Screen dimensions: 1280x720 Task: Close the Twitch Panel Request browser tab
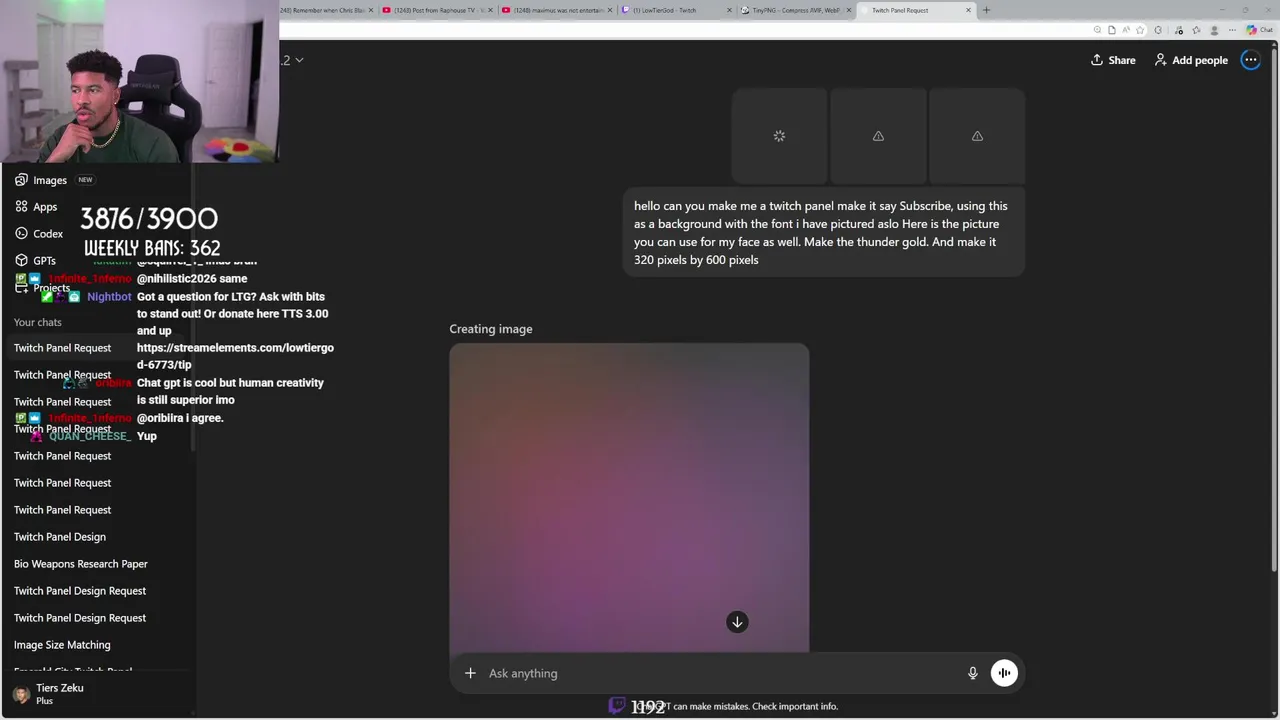[968, 10]
